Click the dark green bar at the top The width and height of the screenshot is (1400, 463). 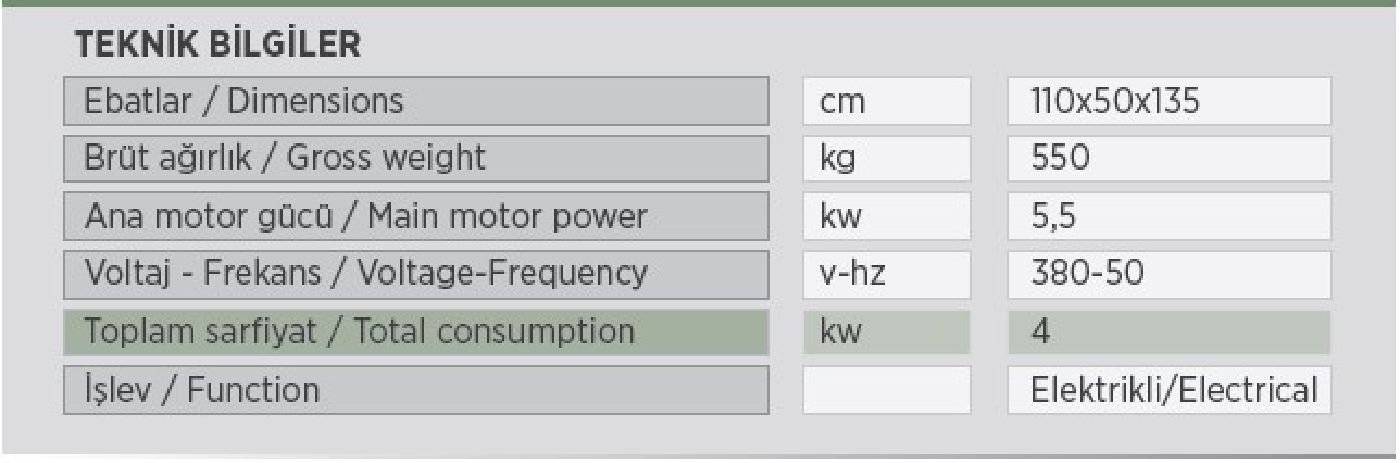pos(700,3)
